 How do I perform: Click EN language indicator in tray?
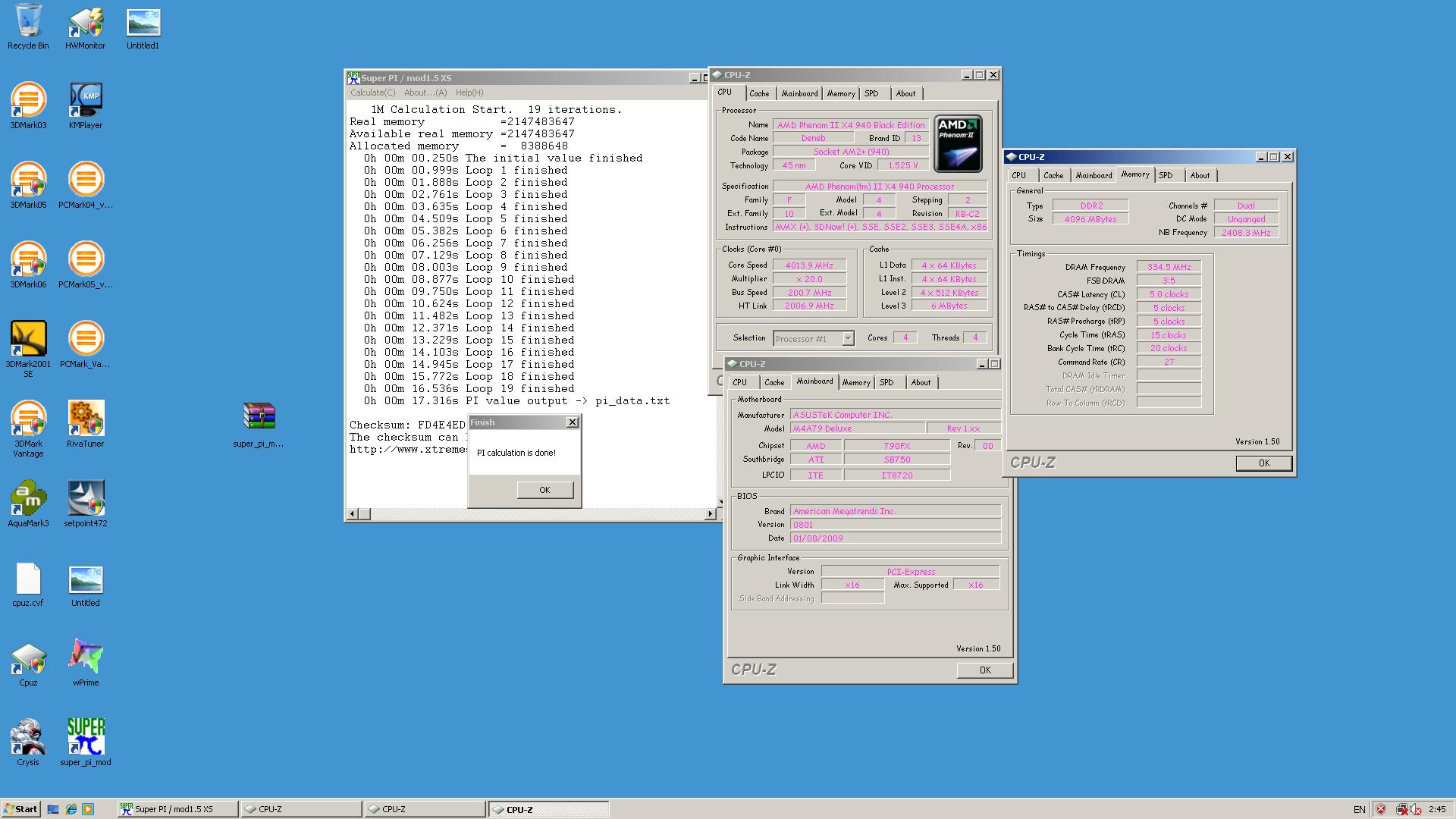[1359, 809]
